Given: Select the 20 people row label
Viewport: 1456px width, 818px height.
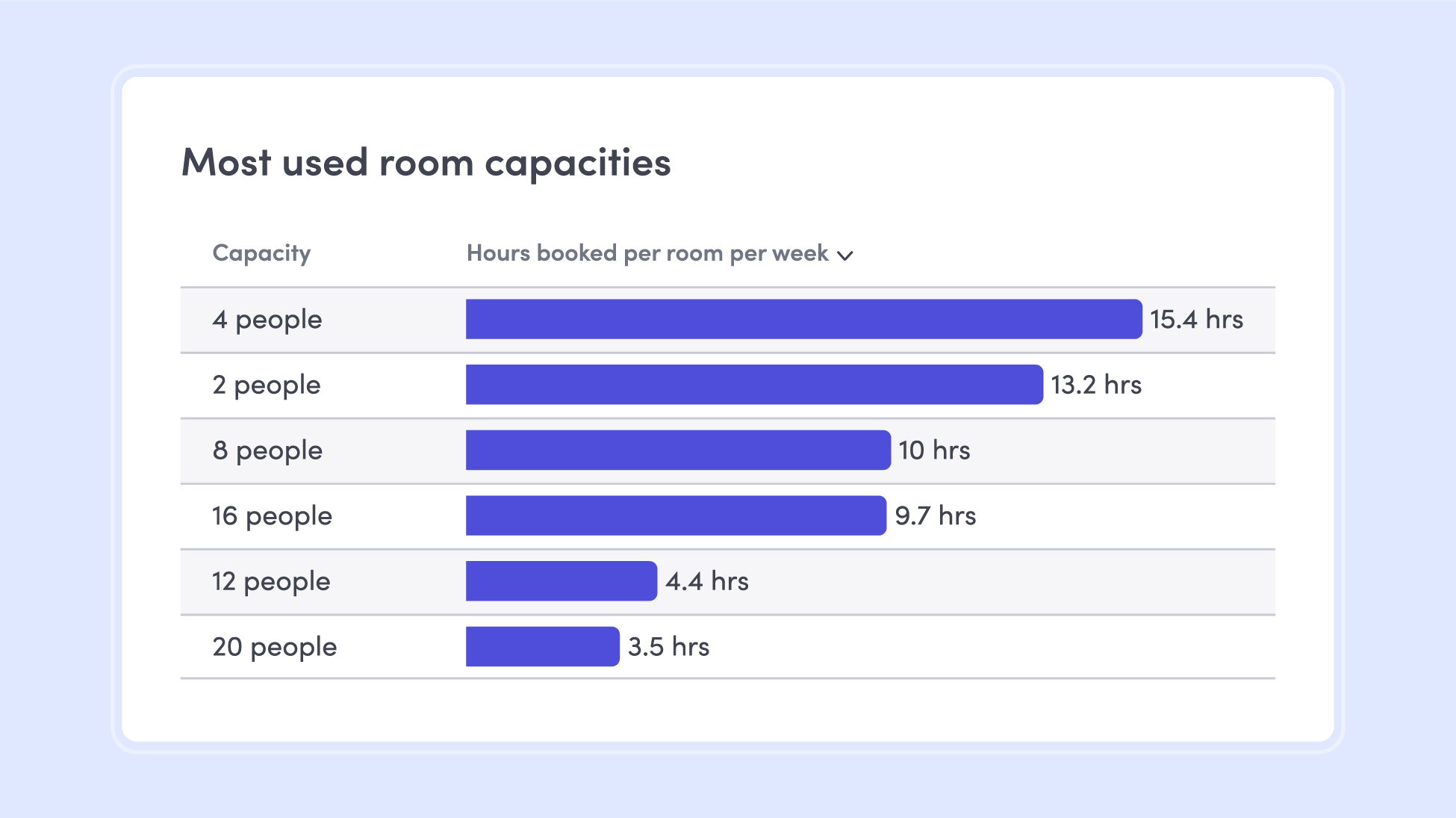Looking at the screenshot, I should click(x=274, y=647).
